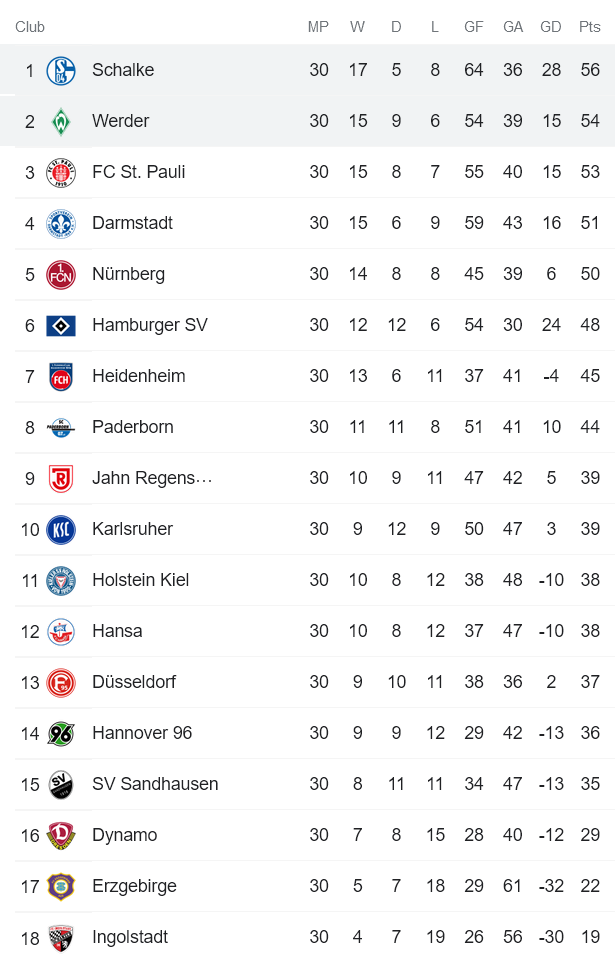
Task: Open the Paderborn team page
Action: click(133, 427)
